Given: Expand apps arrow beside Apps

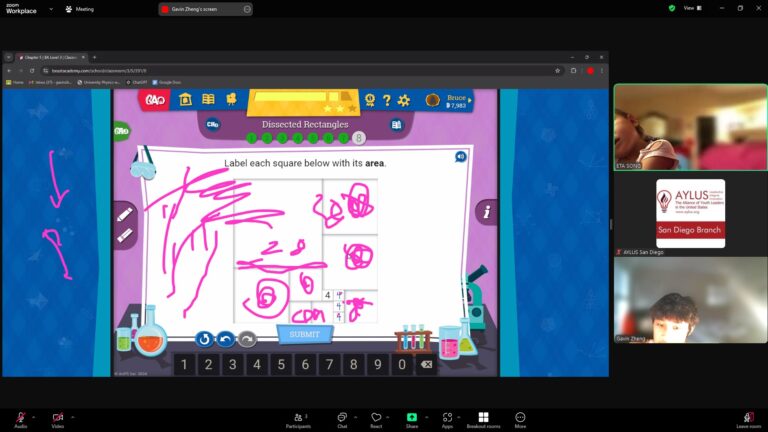Looking at the screenshot, I should 459,417.
